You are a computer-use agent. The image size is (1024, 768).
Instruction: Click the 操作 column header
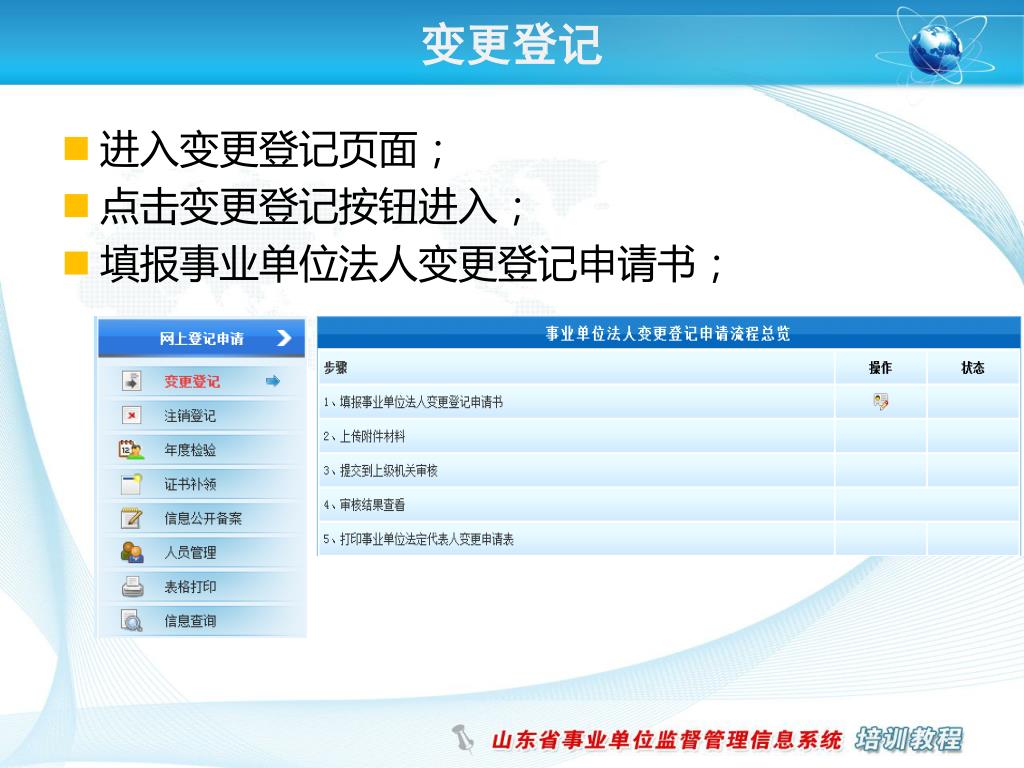click(x=880, y=368)
